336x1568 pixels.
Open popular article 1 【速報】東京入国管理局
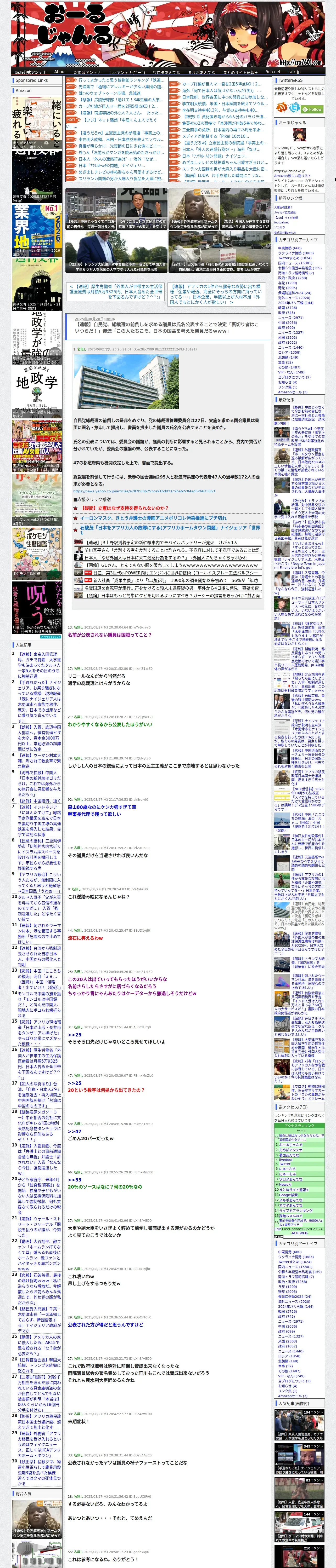pyautogui.click(x=39, y=665)
